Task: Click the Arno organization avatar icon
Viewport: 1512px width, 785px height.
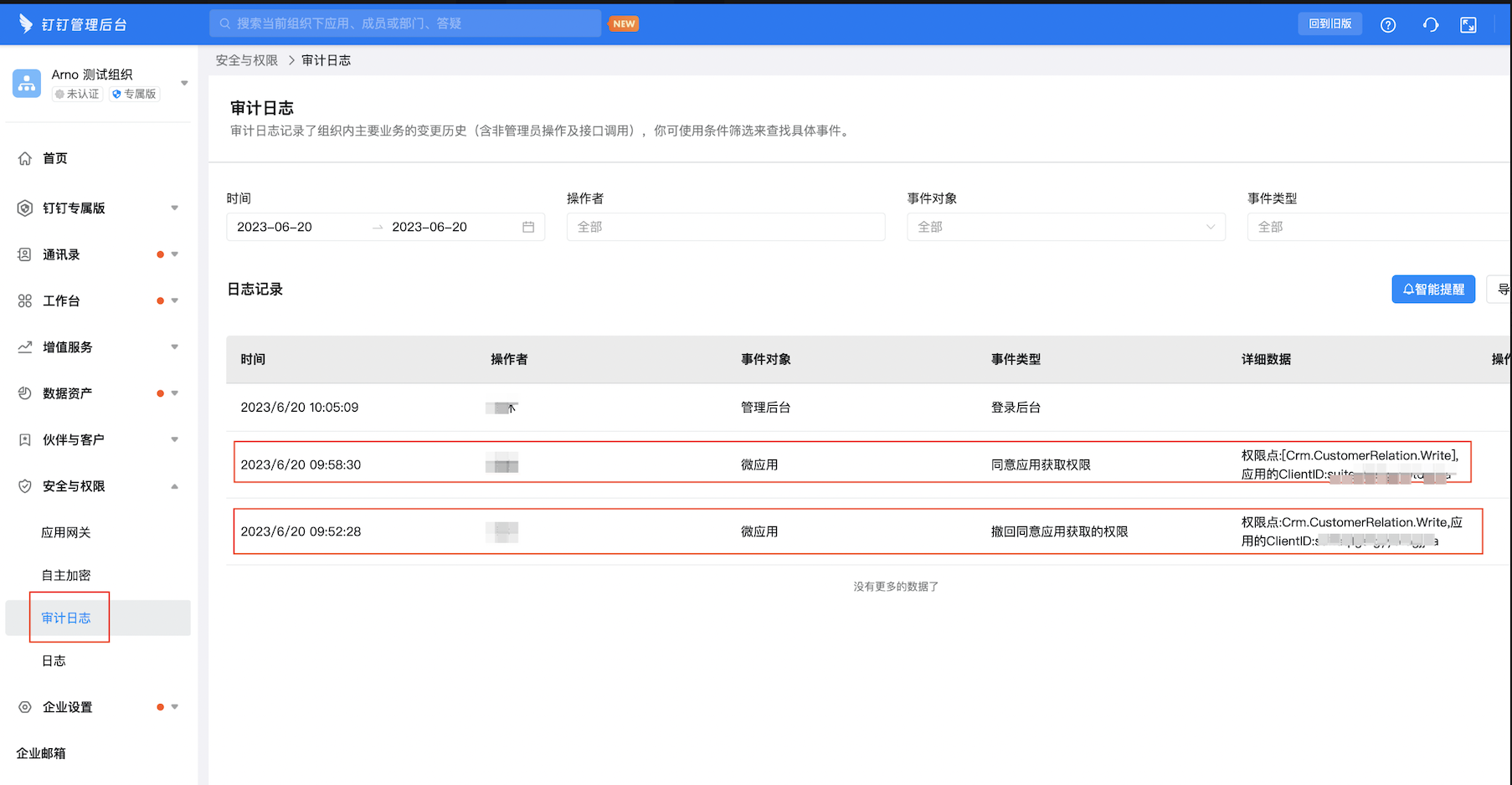Action: pos(27,84)
